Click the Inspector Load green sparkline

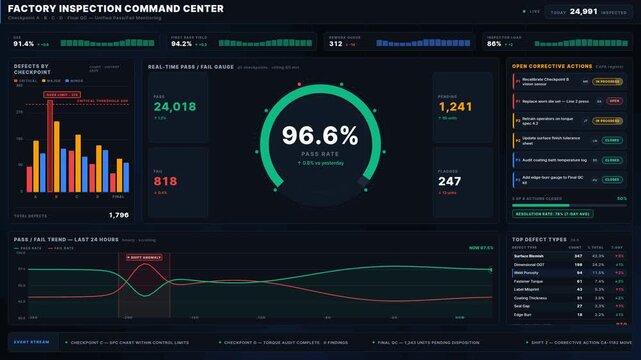581,42
